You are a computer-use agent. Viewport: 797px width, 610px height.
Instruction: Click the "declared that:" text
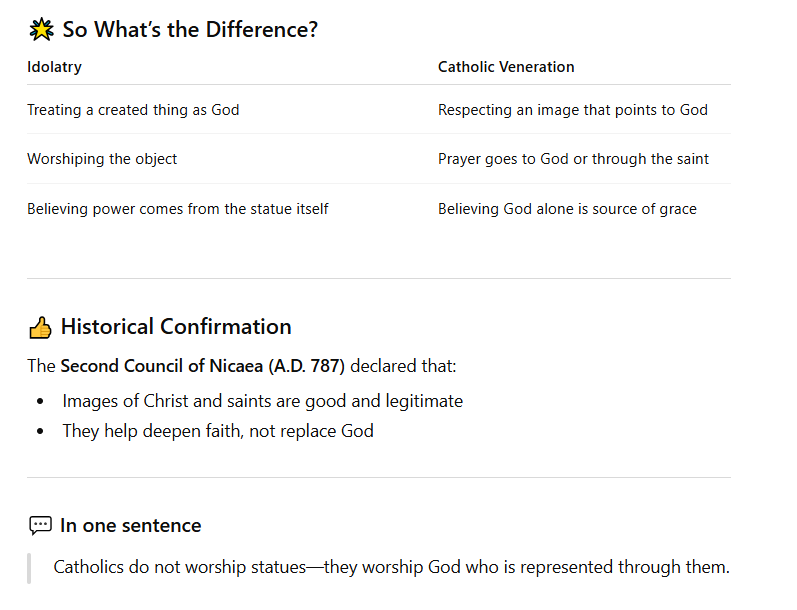[x=403, y=366]
